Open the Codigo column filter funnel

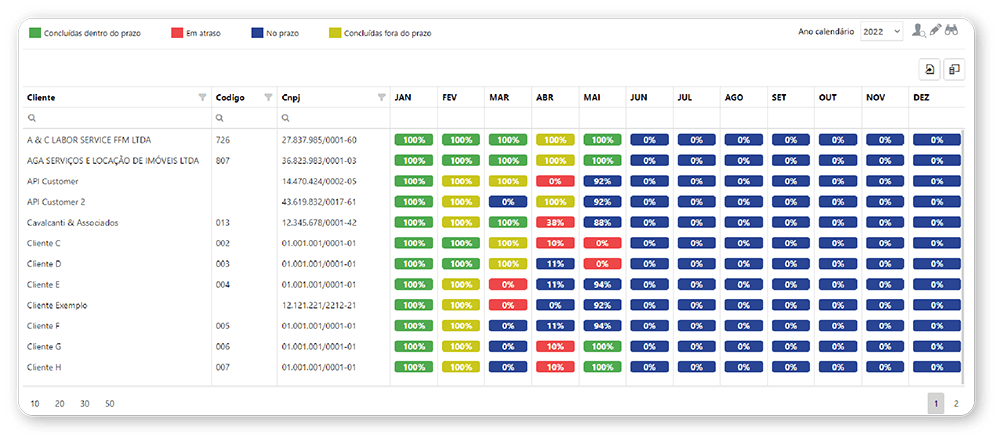coord(268,98)
